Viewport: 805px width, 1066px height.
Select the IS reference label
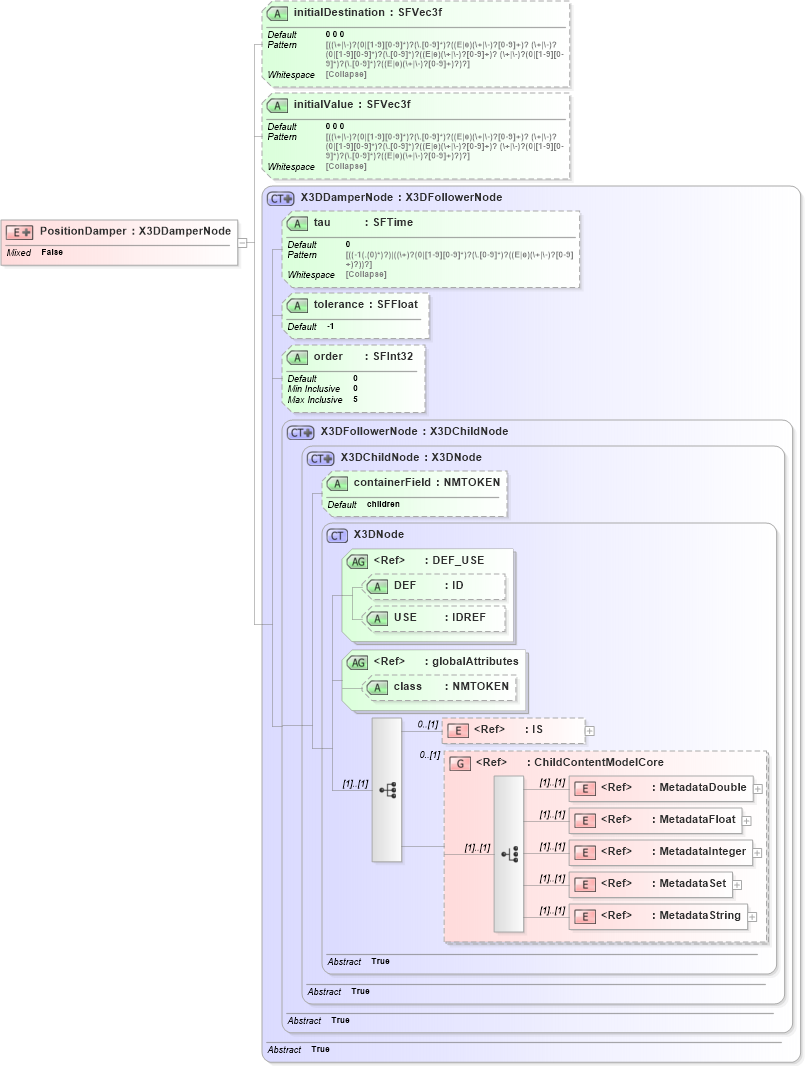pos(509,729)
